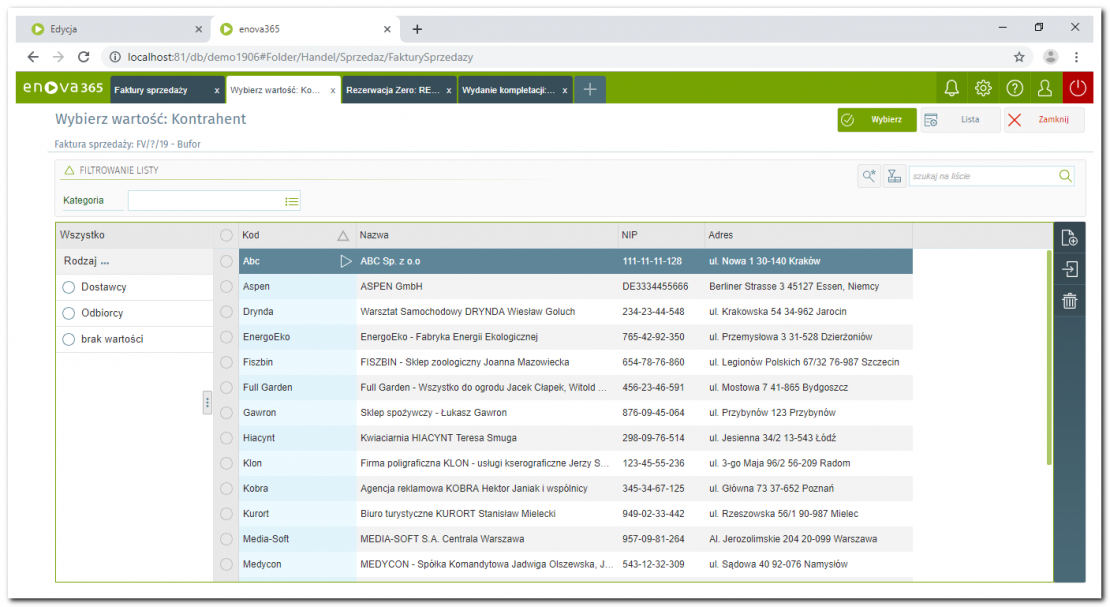Open the settings gear in enova365 header
Screen dimensions: 1110x607
pyautogui.click(x=983, y=89)
